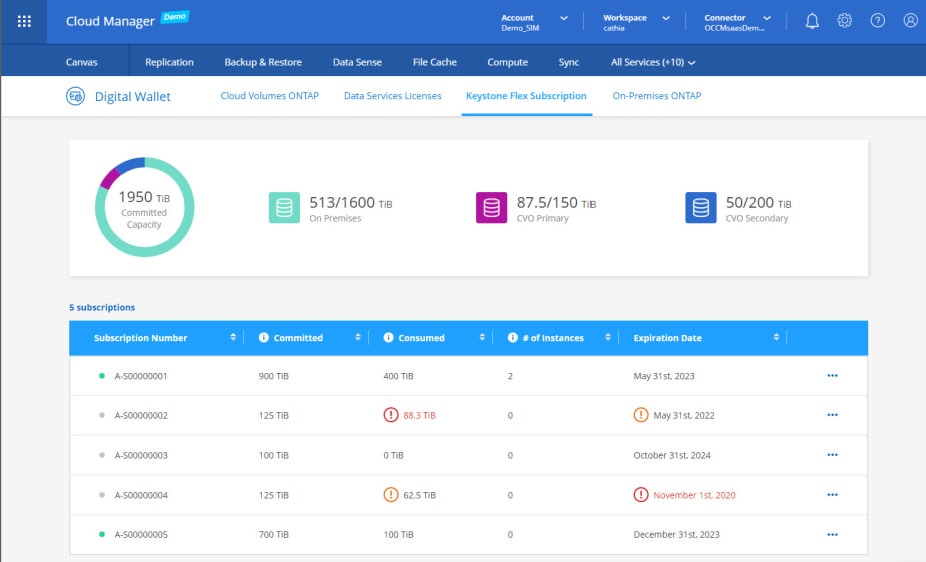The image size is (926, 562).
Task: Click the alert icon beside November 1st, 2020
Action: tap(641, 495)
